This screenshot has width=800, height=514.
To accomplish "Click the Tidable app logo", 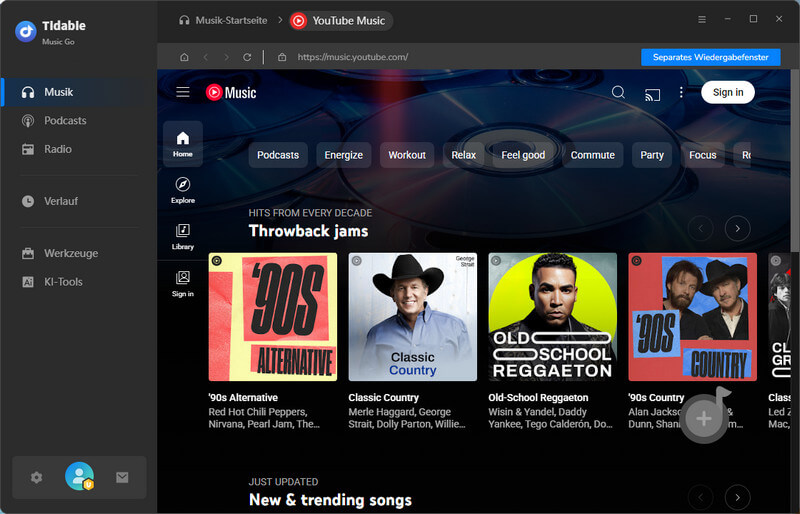I will (x=26, y=31).
